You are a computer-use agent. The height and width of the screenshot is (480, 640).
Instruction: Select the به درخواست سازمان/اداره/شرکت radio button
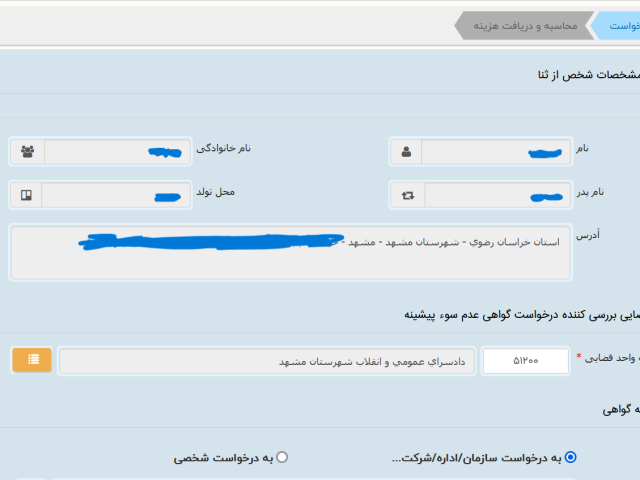[x=571, y=457]
